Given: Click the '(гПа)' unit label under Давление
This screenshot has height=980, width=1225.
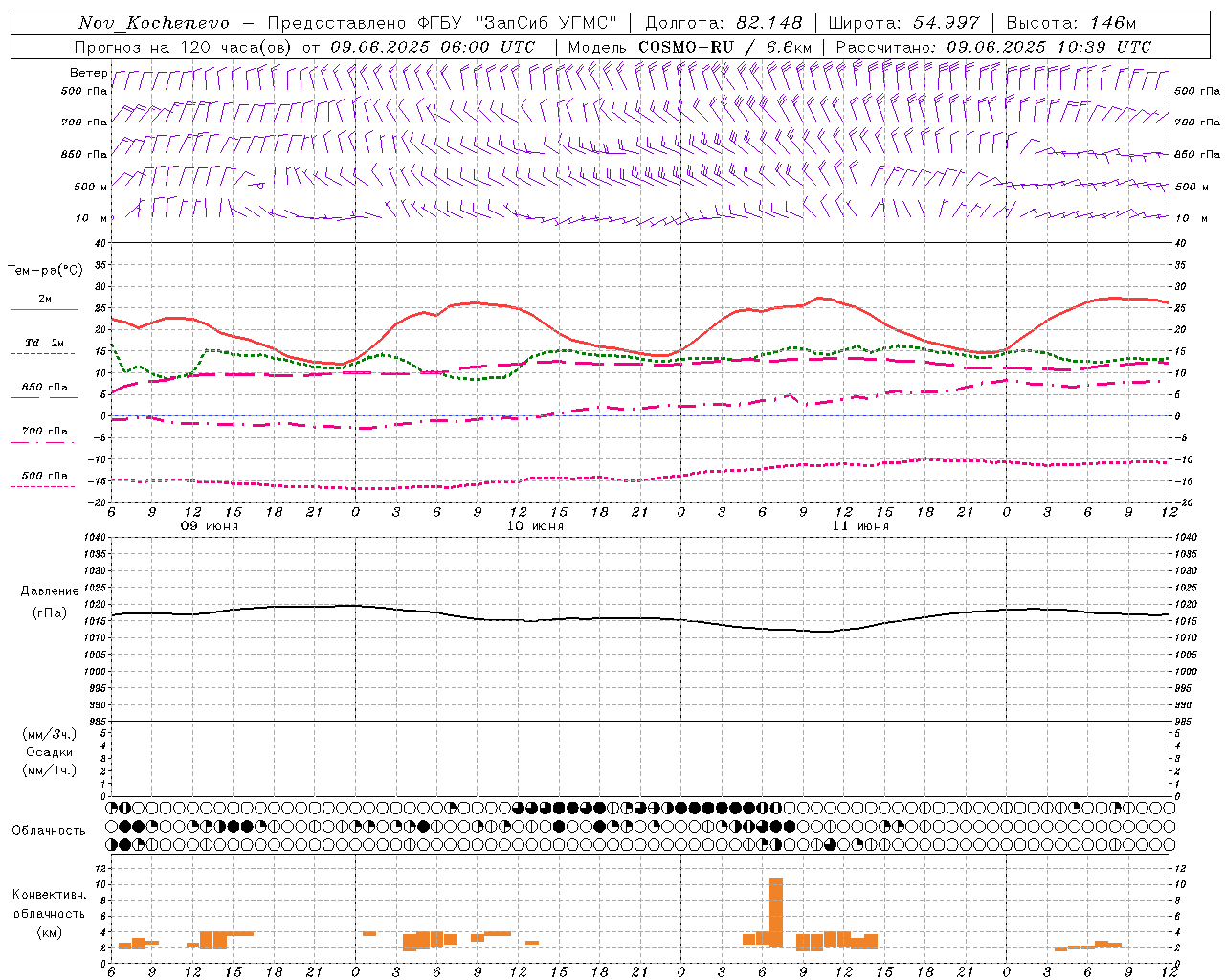Looking at the screenshot, I should pyautogui.click(x=50, y=612).
